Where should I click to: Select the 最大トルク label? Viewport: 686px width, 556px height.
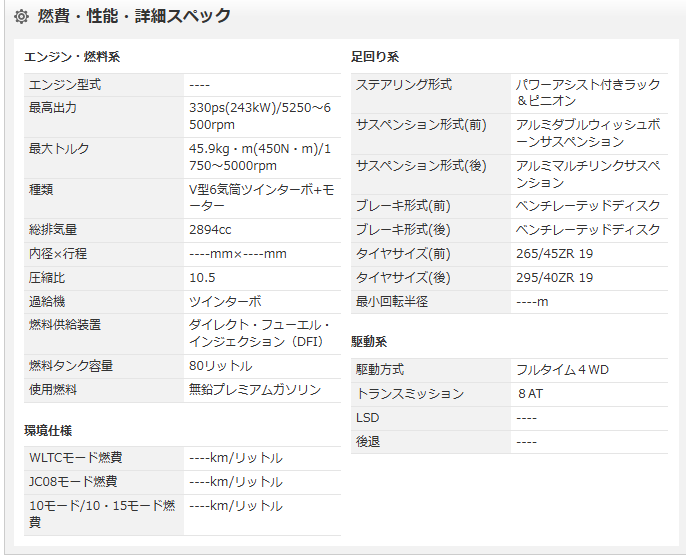tap(59, 149)
